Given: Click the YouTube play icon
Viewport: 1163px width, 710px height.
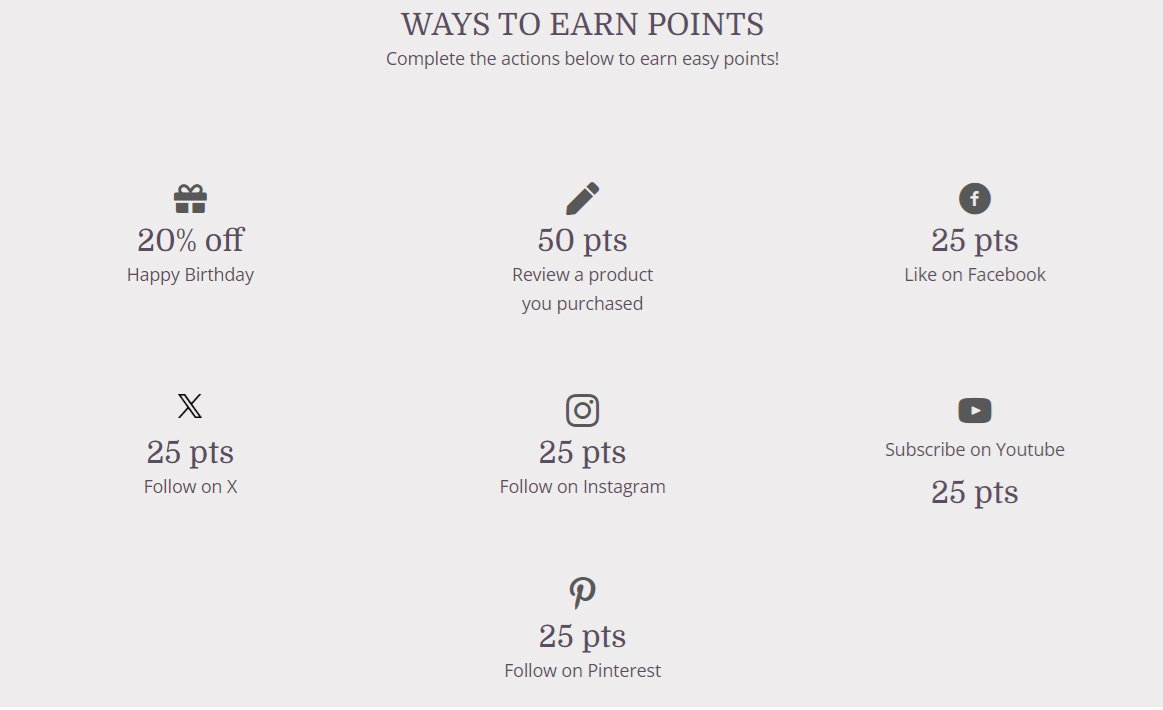Looking at the screenshot, I should click(975, 410).
